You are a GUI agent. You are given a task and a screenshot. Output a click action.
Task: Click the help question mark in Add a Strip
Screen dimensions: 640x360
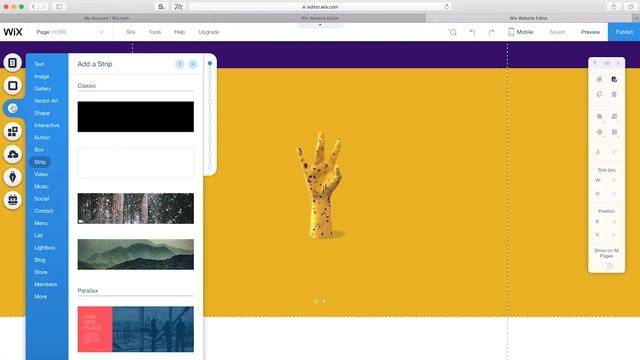pos(180,64)
